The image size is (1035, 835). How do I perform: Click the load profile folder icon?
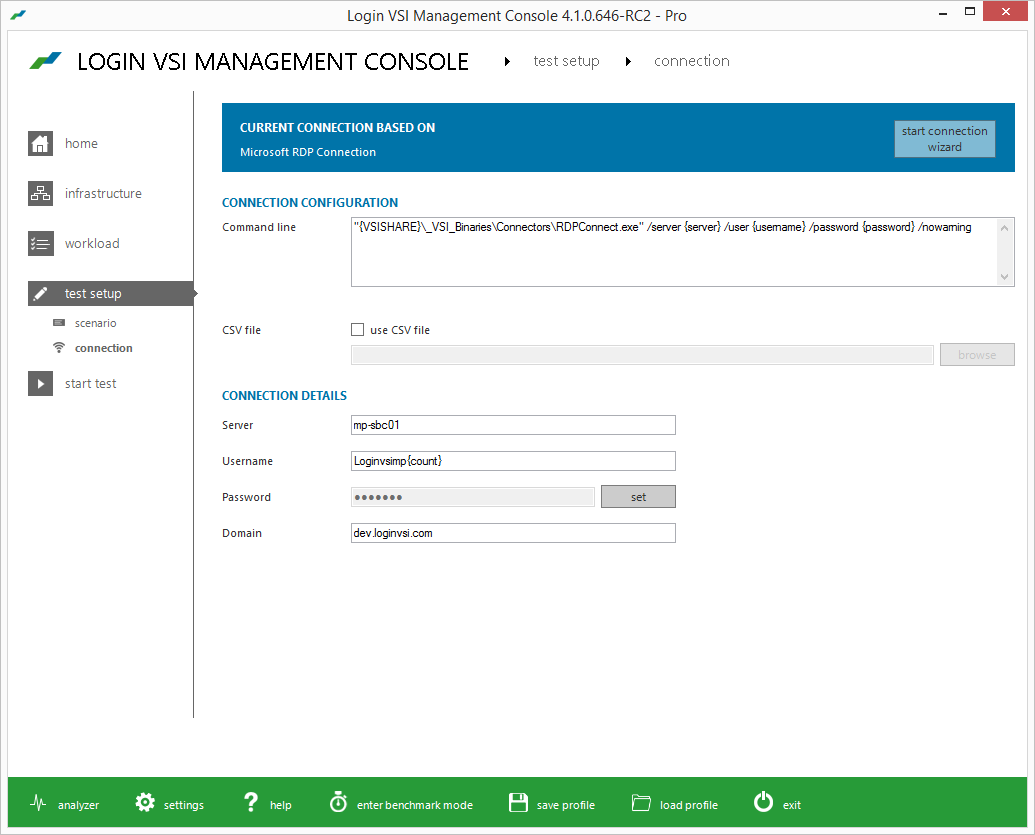[x=641, y=803]
